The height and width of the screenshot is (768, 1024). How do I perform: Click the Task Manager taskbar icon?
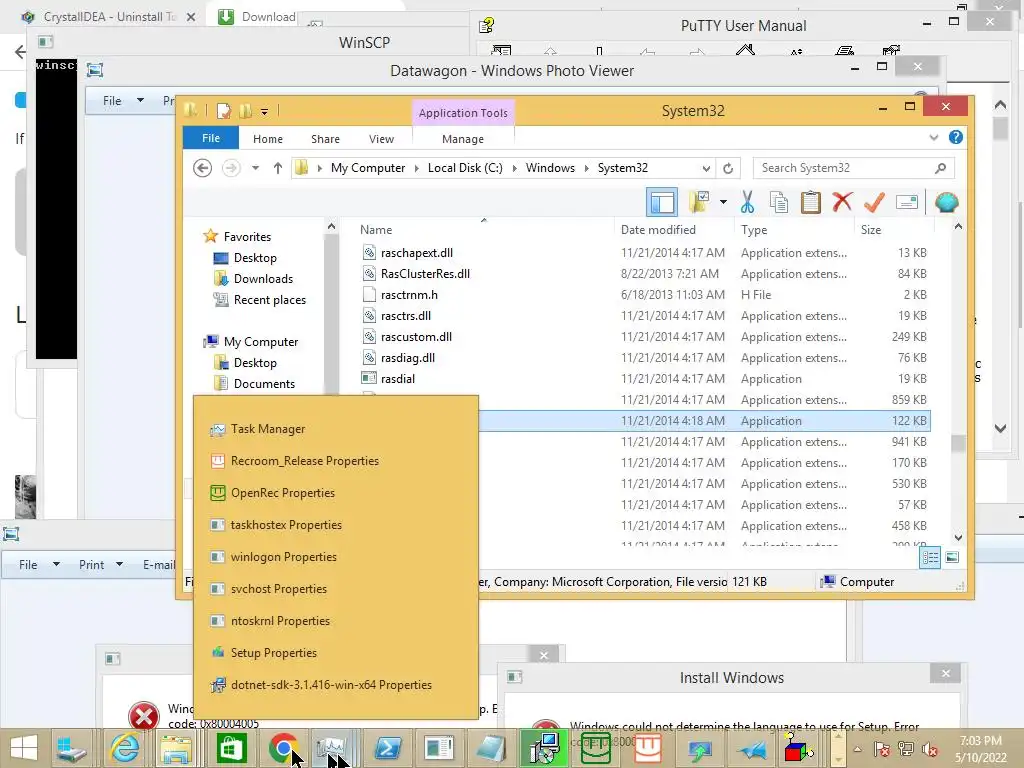pyautogui.click(x=332, y=748)
